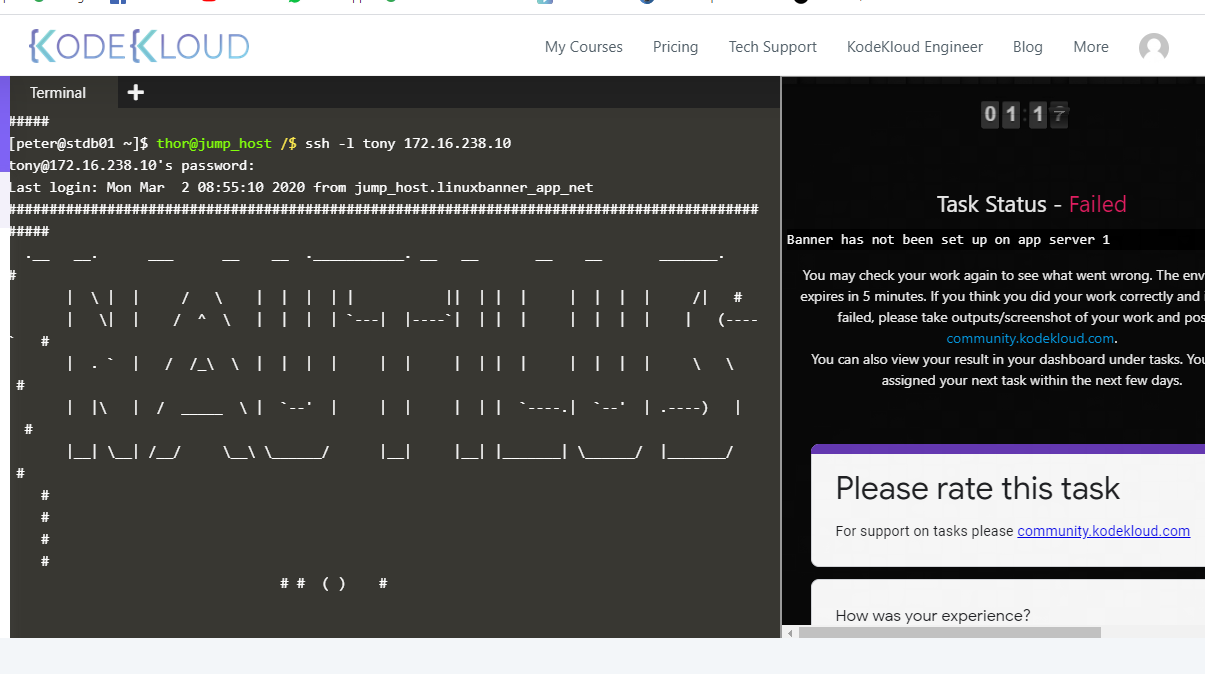Click 'How was your experience?' question
The width and height of the screenshot is (1205, 677).
tap(932, 615)
